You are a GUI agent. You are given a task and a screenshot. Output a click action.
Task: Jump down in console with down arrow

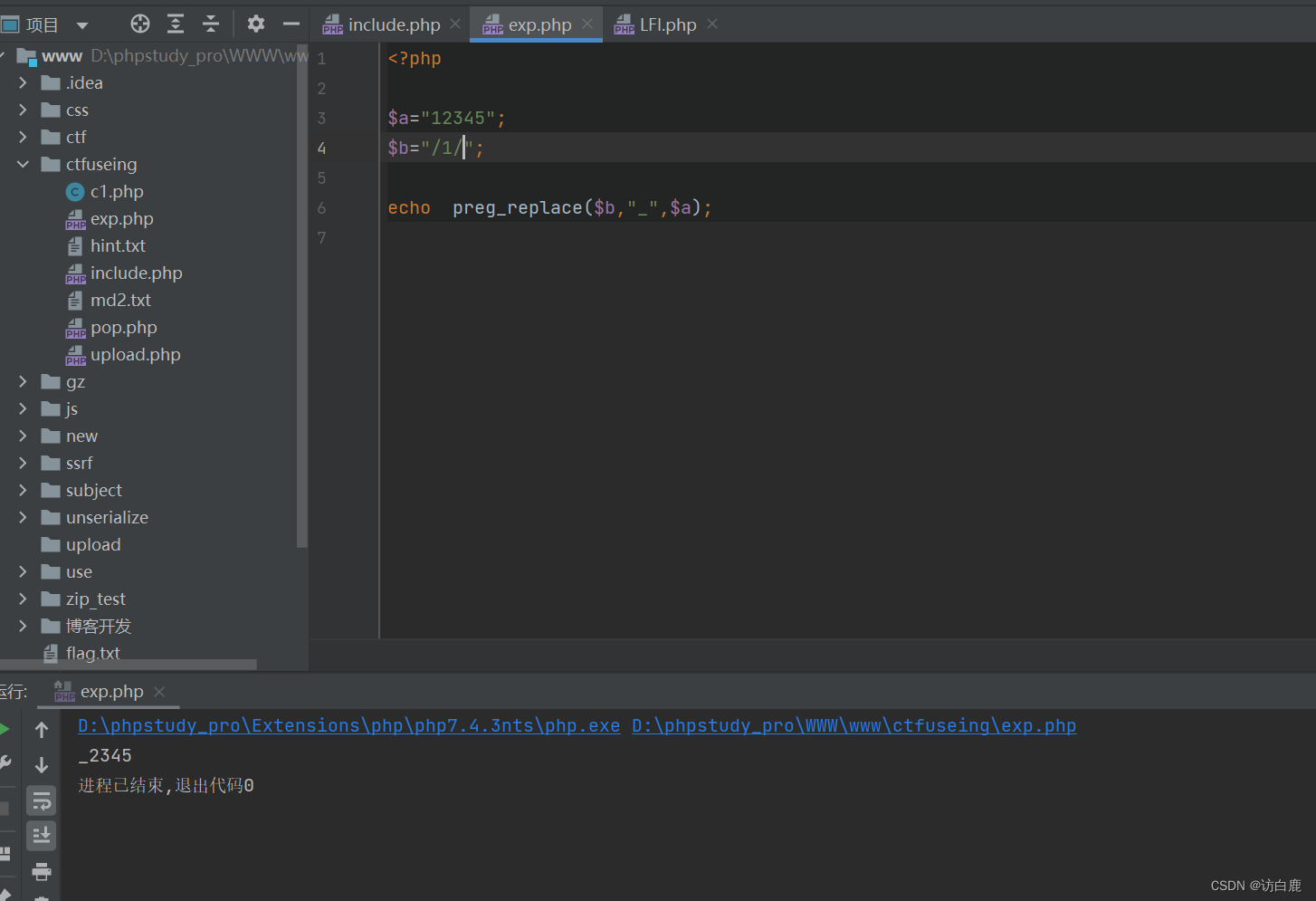[41, 764]
